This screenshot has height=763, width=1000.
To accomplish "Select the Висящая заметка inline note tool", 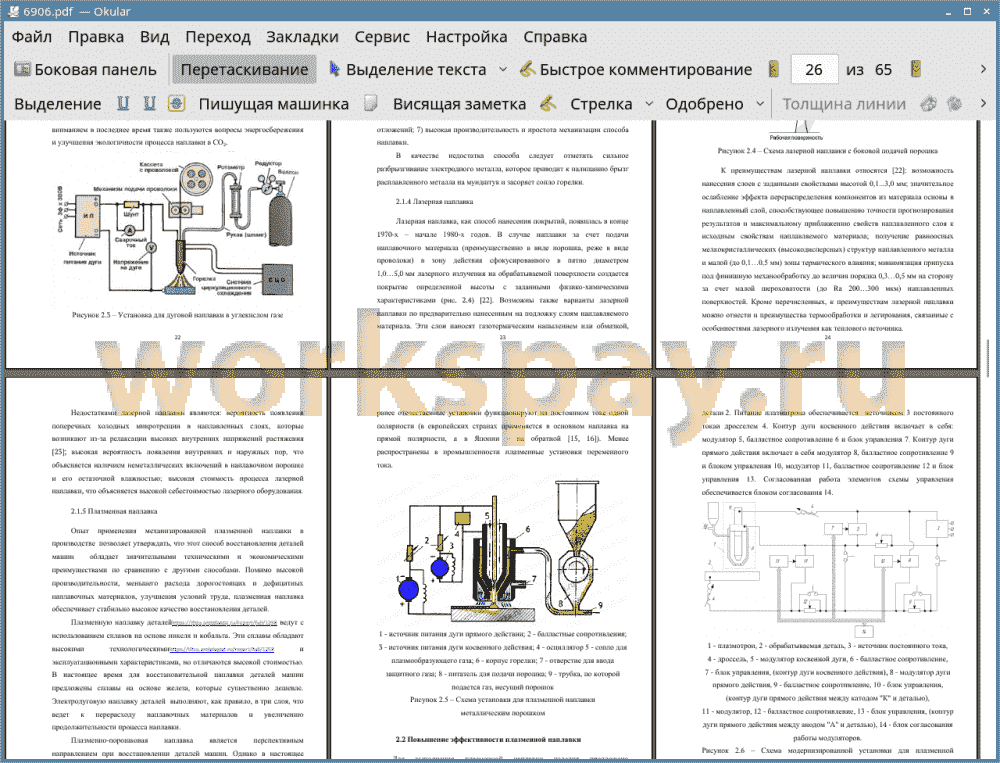I will click(459, 104).
